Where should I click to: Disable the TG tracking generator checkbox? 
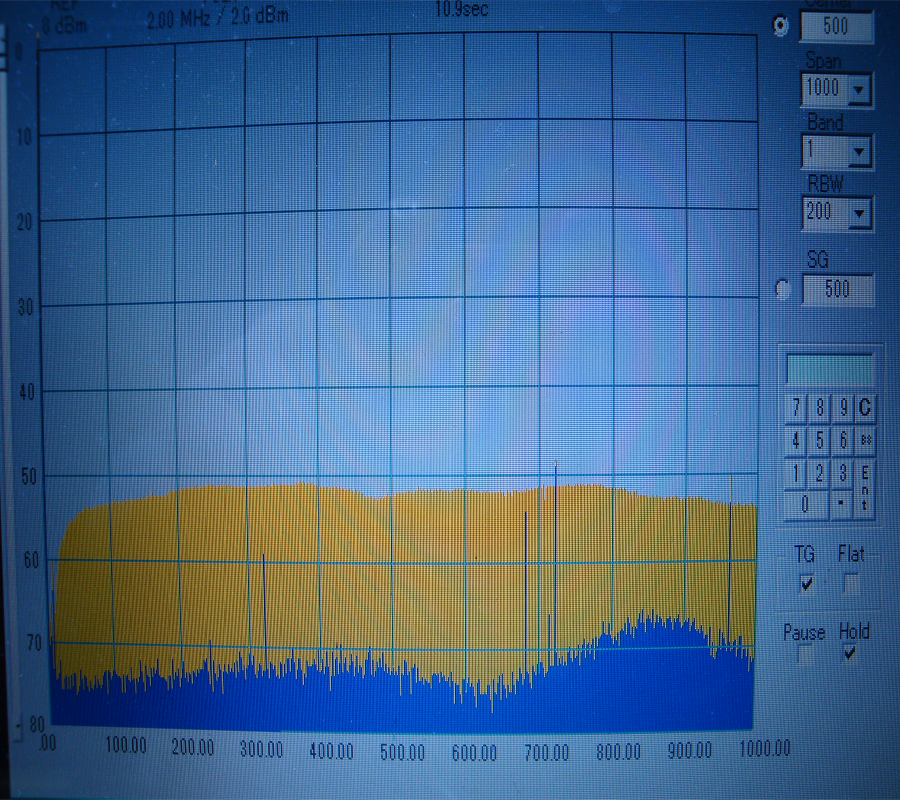click(x=807, y=583)
